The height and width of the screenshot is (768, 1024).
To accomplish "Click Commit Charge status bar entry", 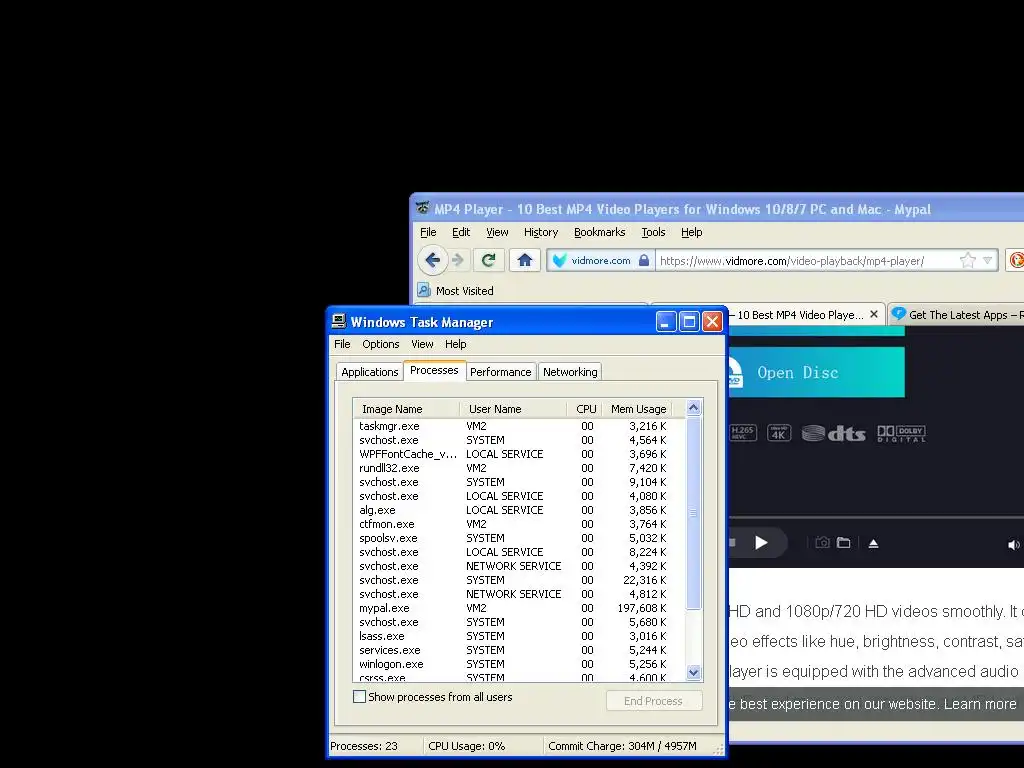I will click(622, 746).
